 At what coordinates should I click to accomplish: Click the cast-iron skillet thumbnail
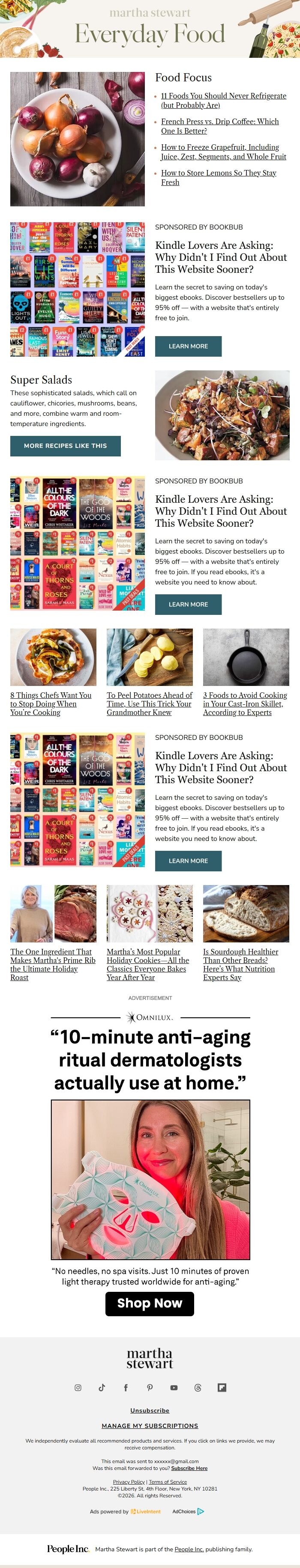(x=246, y=657)
